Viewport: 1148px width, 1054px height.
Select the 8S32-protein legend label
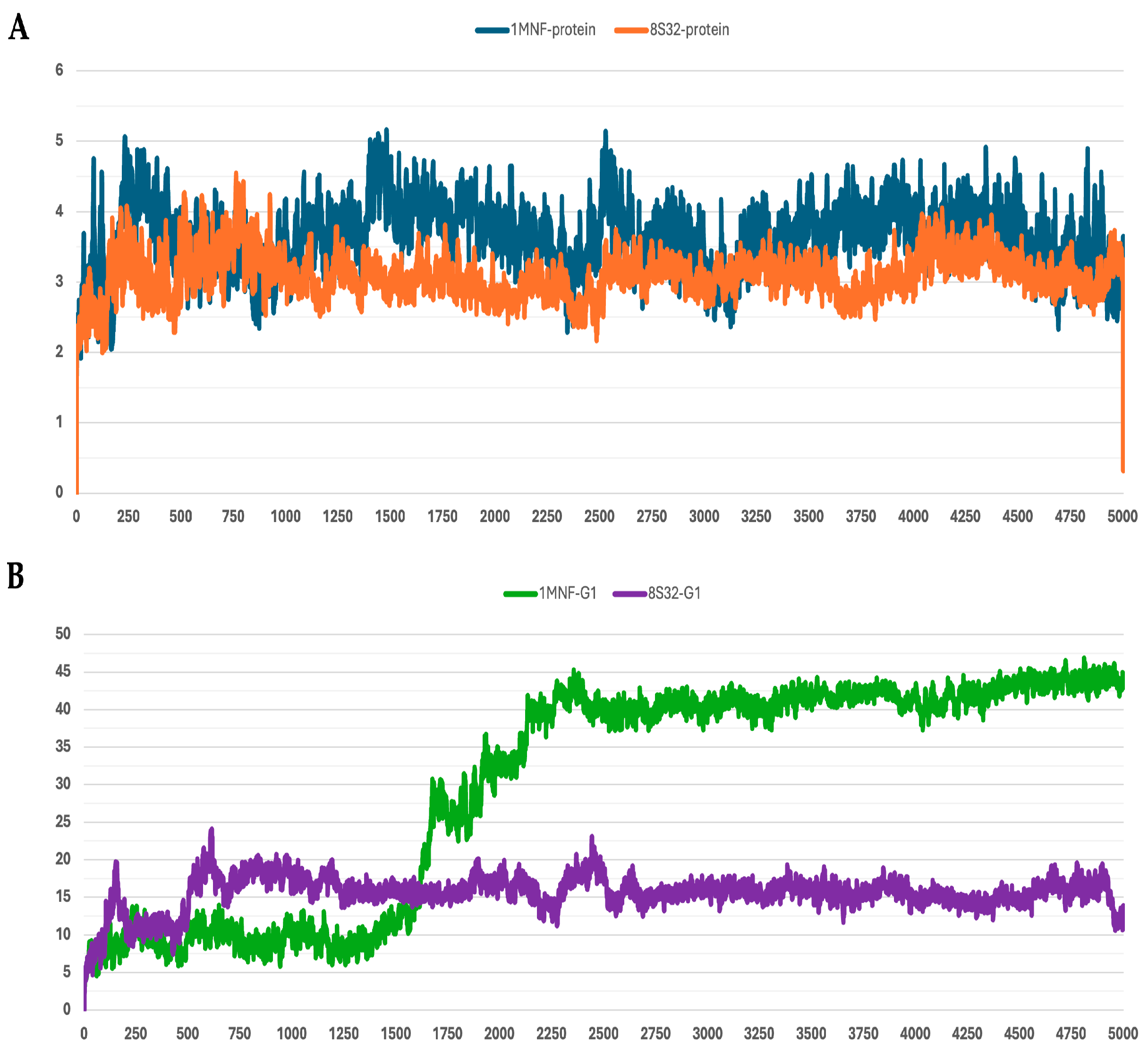[x=689, y=30]
